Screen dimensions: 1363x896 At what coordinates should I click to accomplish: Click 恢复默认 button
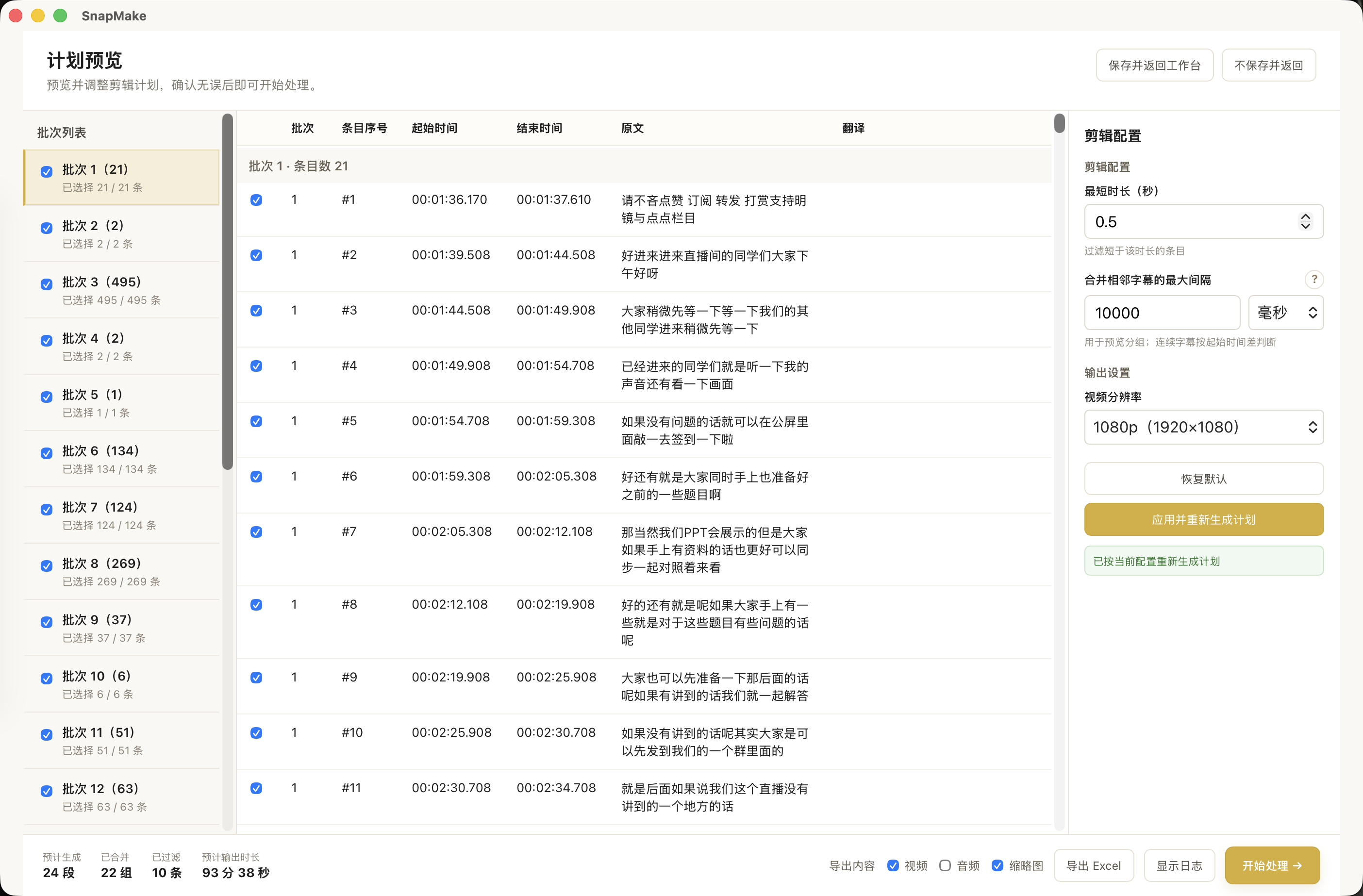(x=1203, y=479)
